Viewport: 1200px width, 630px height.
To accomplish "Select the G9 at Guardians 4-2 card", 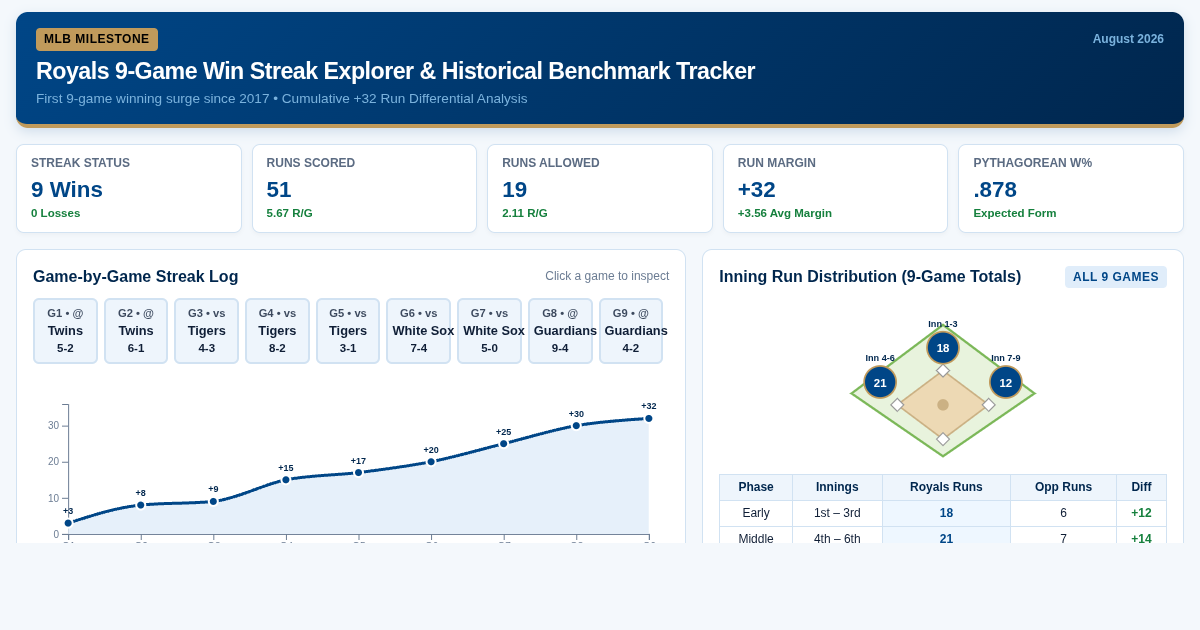I will [631, 331].
